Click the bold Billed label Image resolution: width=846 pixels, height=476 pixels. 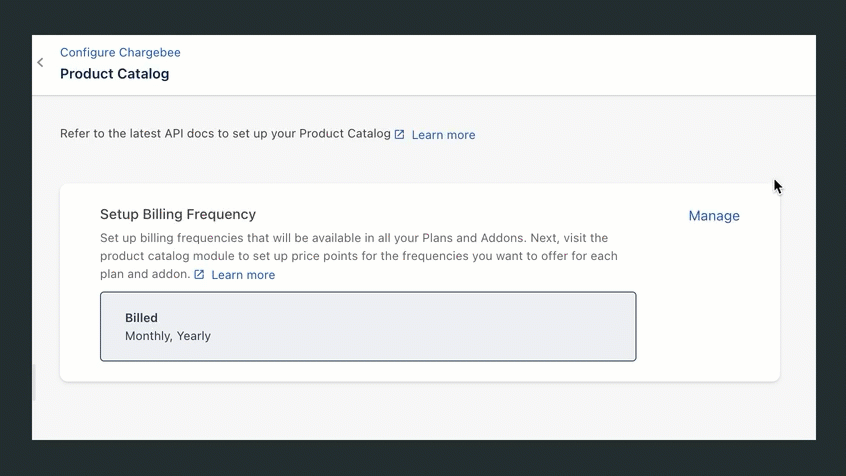[x=141, y=318]
